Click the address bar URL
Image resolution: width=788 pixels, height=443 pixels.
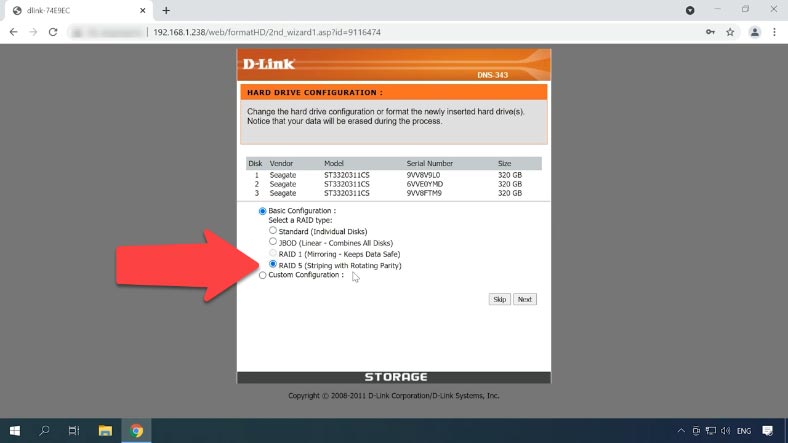(x=267, y=32)
